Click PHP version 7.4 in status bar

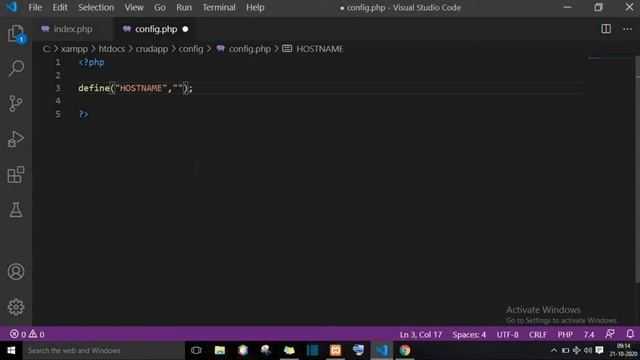coord(589,334)
